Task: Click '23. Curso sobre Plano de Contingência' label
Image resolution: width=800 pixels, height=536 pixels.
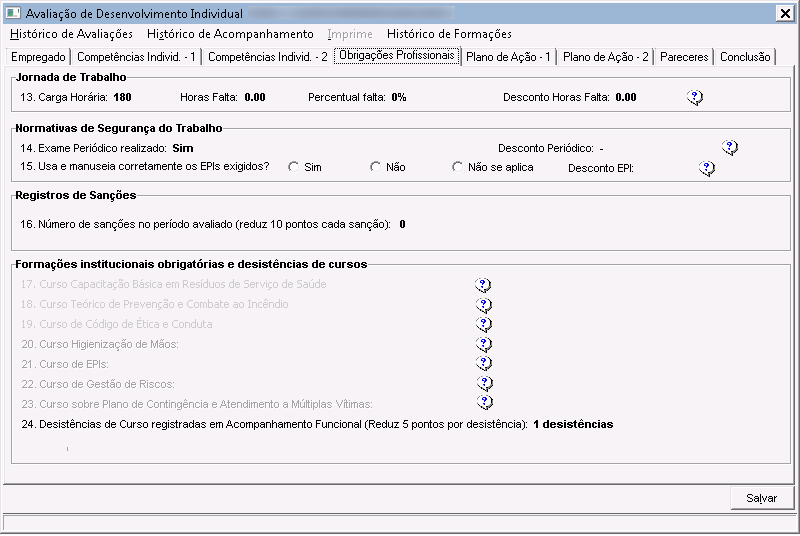Action: tap(197, 404)
